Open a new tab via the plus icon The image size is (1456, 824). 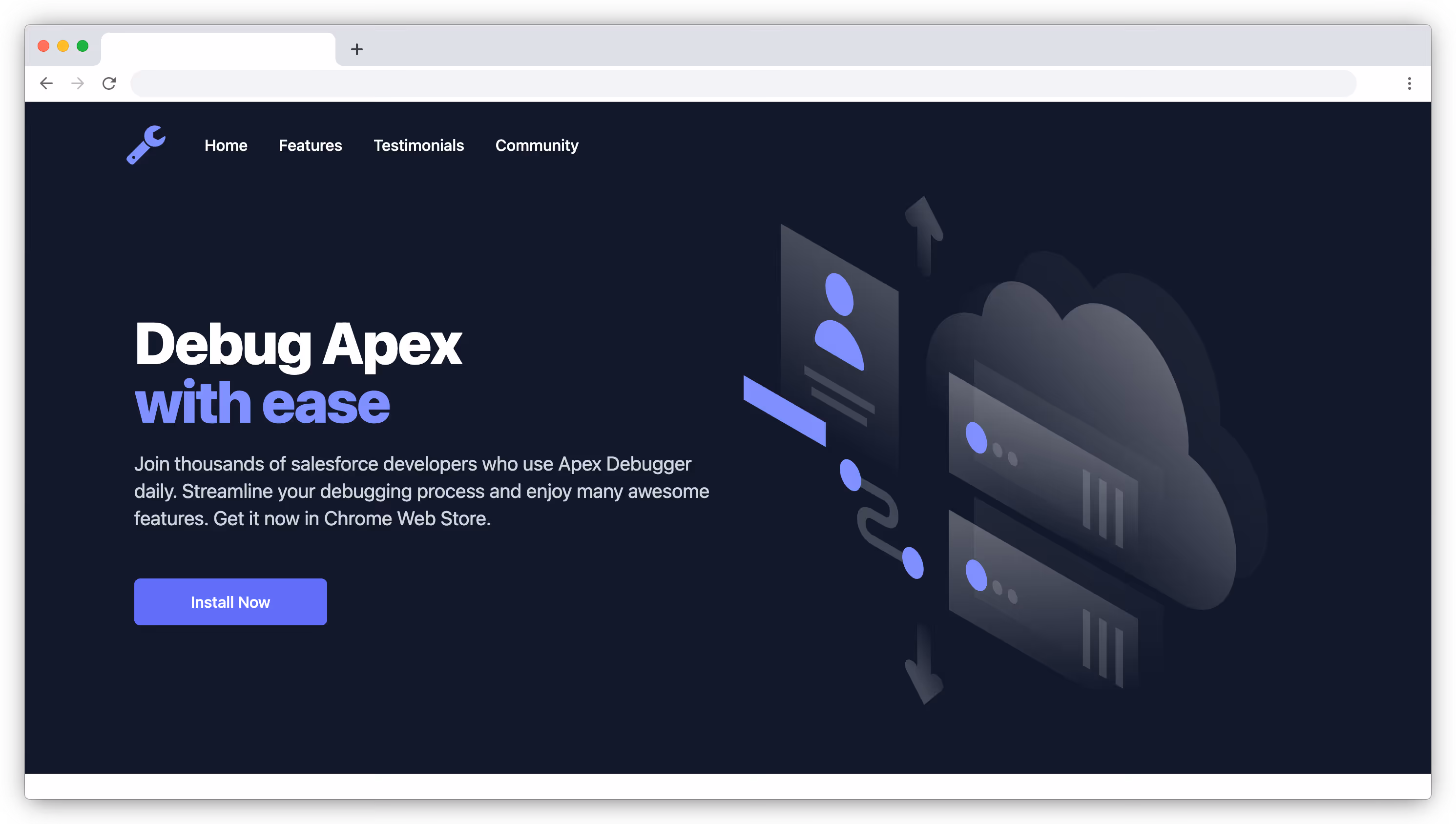(356, 49)
